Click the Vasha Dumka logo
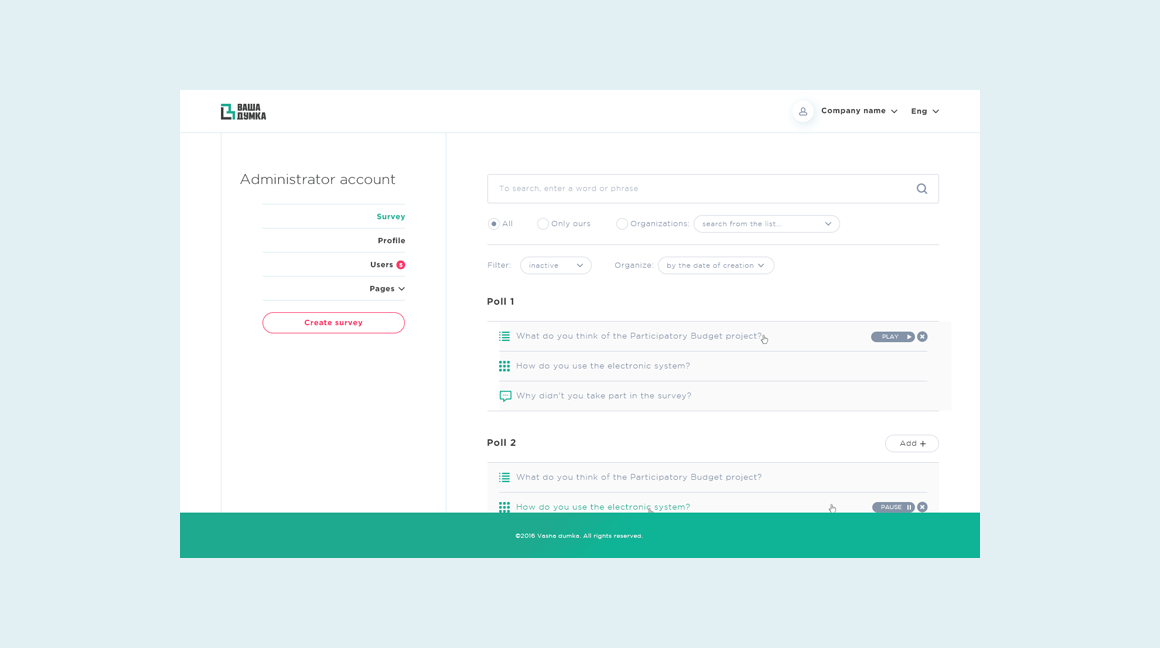The width and height of the screenshot is (1160, 648). tap(243, 112)
